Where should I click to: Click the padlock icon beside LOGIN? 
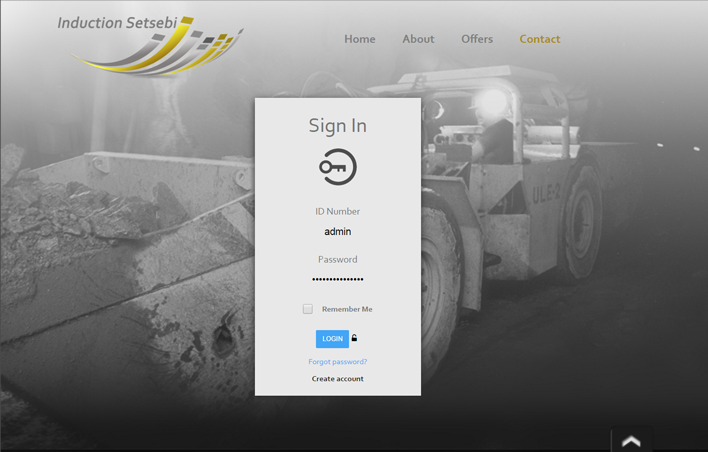tap(354, 339)
